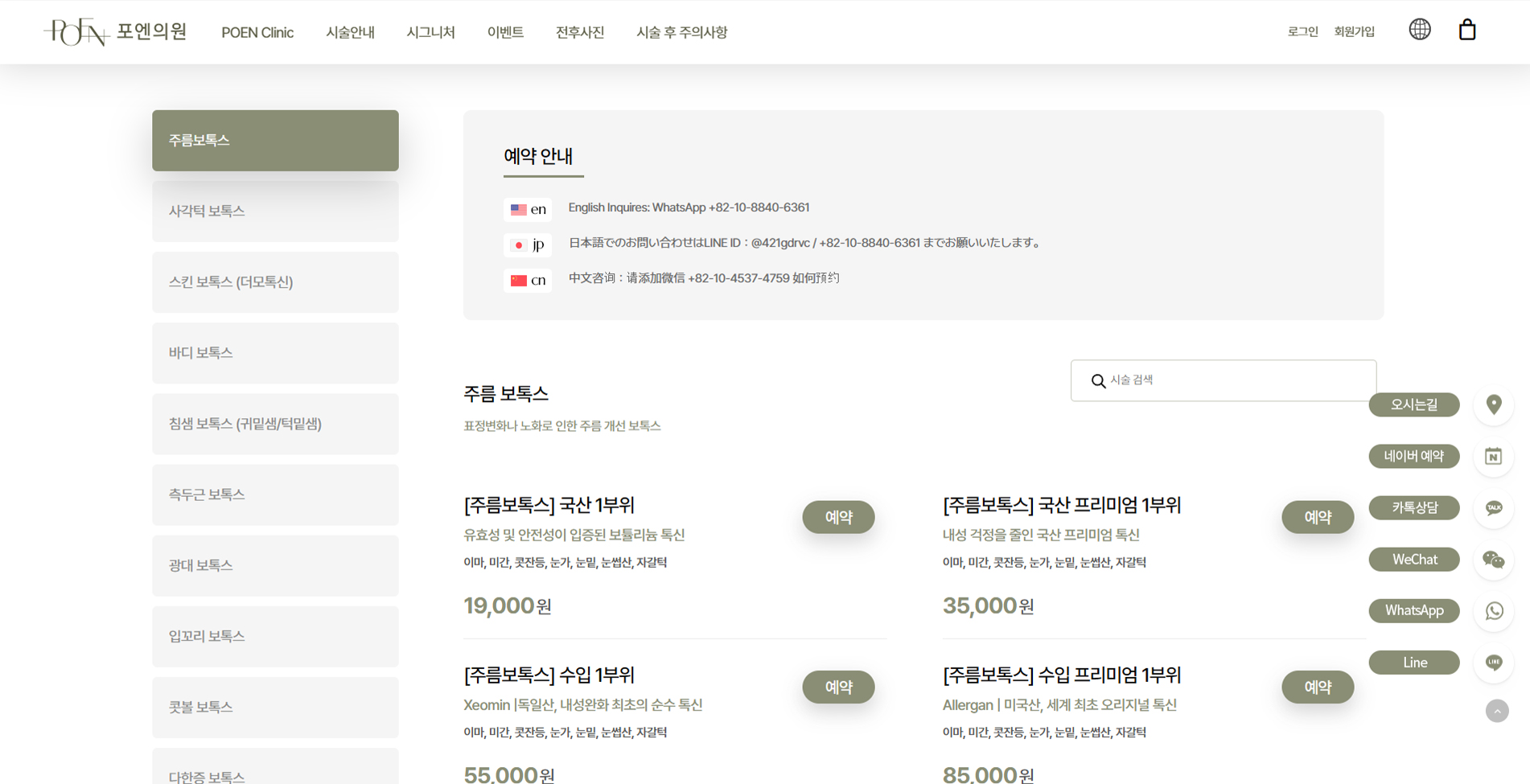Select 스킨 보톡스 (더모톡신) category
The height and width of the screenshot is (784, 1530).
[275, 282]
